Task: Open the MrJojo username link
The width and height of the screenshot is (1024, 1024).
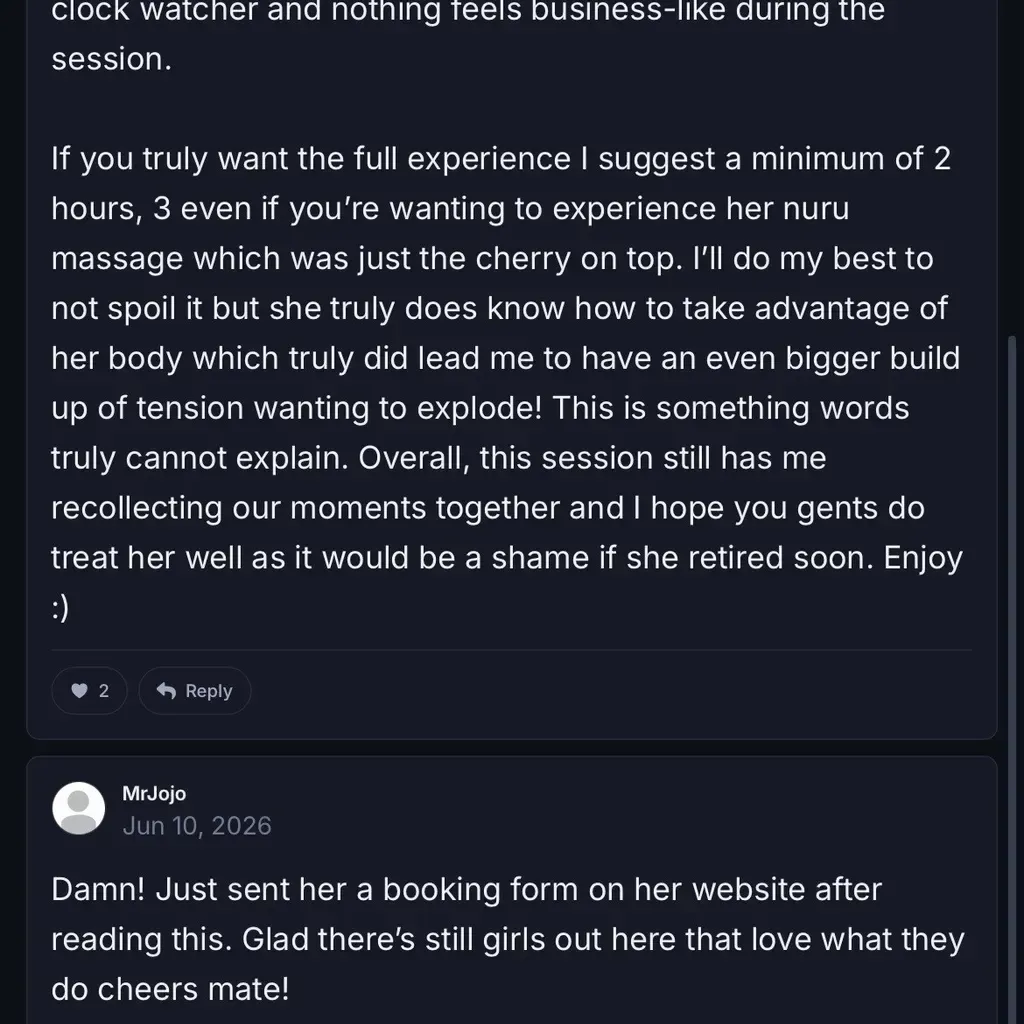Action: (154, 793)
